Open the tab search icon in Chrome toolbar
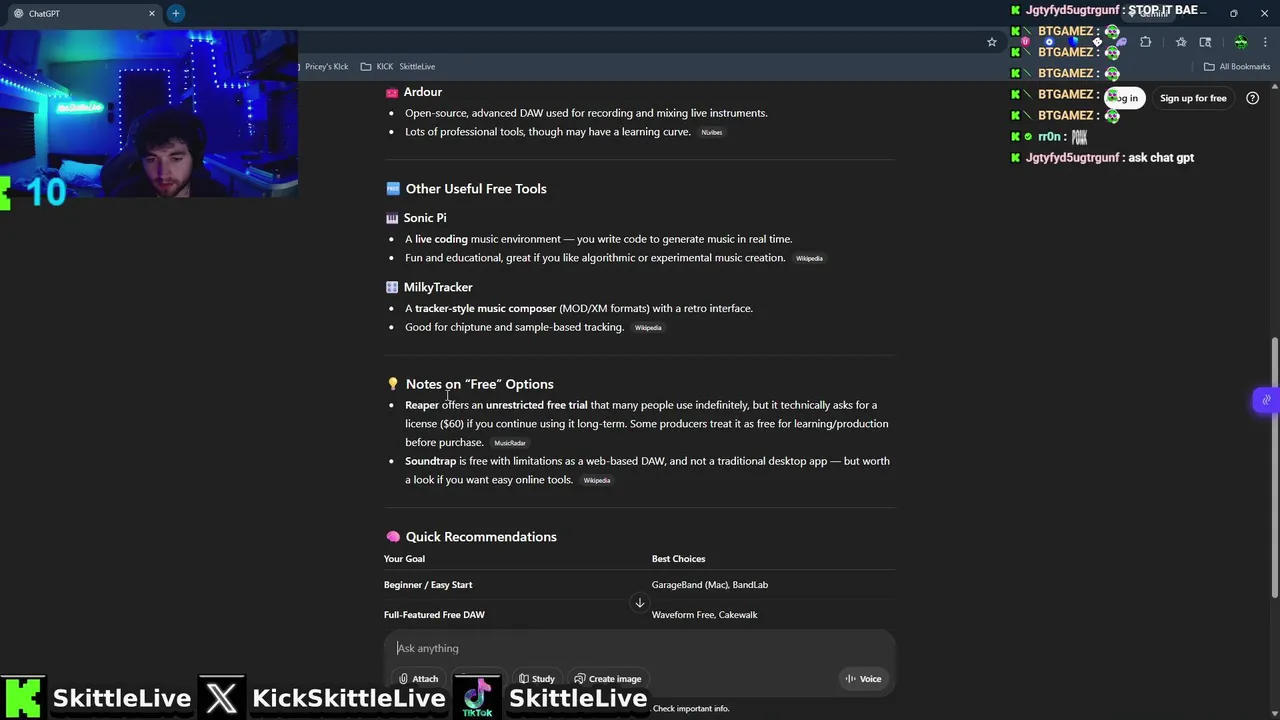 pyautogui.click(x=1205, y=42)
